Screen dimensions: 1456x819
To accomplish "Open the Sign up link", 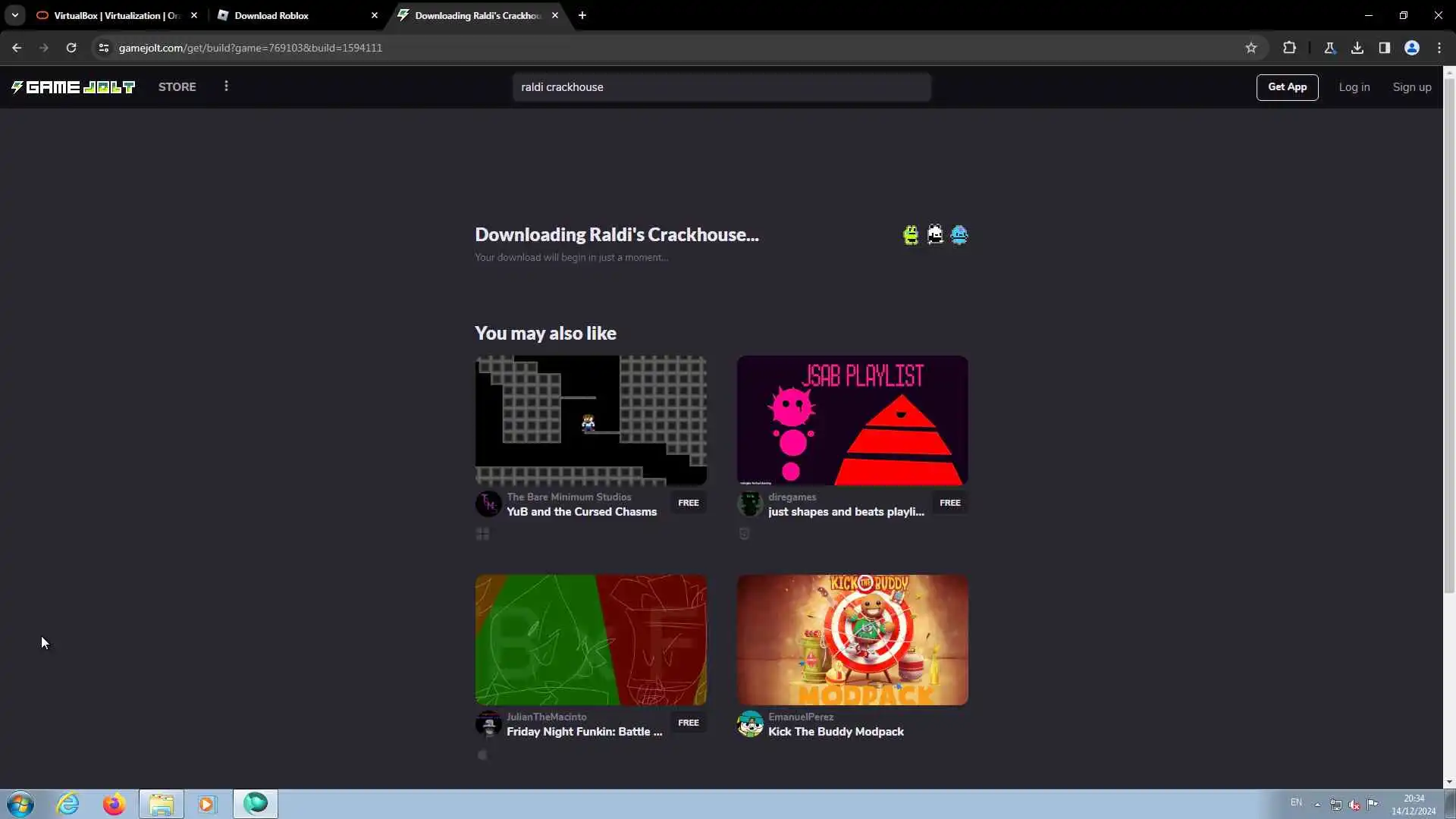I will point(1411,87).
